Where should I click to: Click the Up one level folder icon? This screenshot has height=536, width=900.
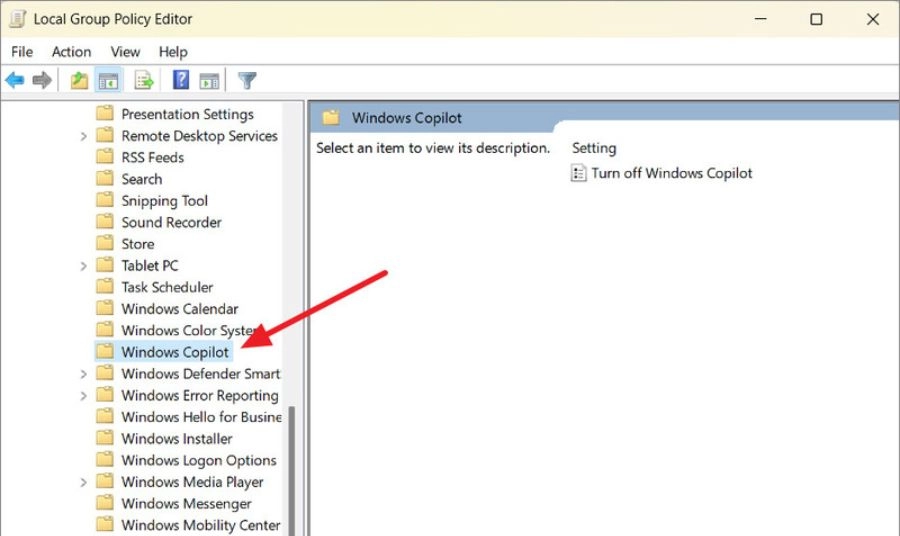(x=79, y=80)
